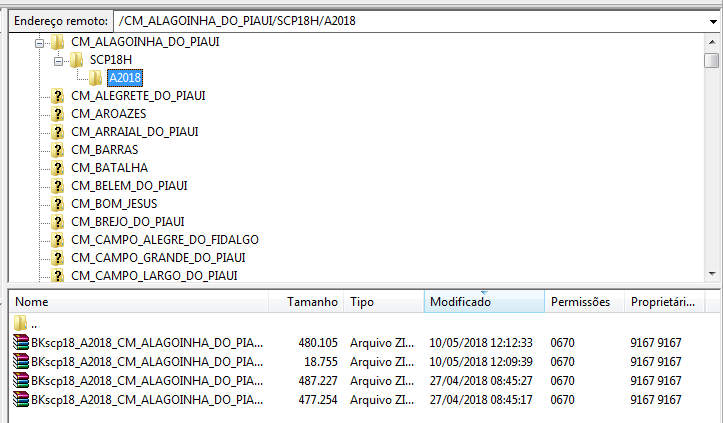Sort files by Nome column
This screenshot has width=723, height=423.
coord(138,302)
